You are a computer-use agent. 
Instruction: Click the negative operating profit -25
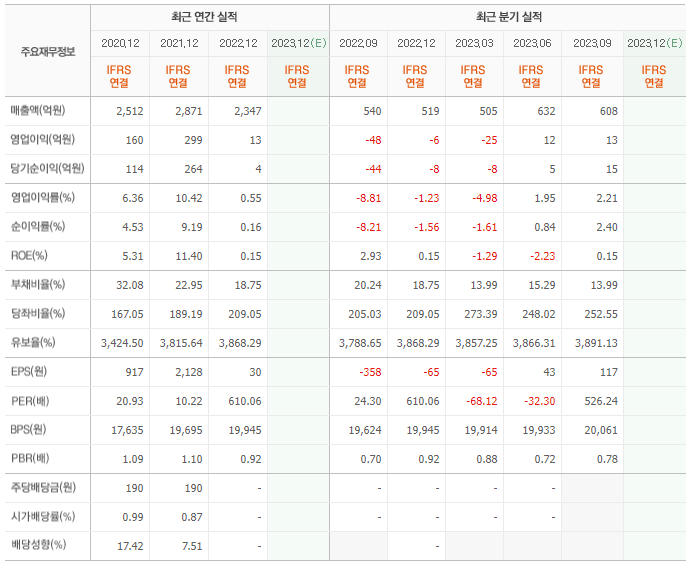point(489,140)
